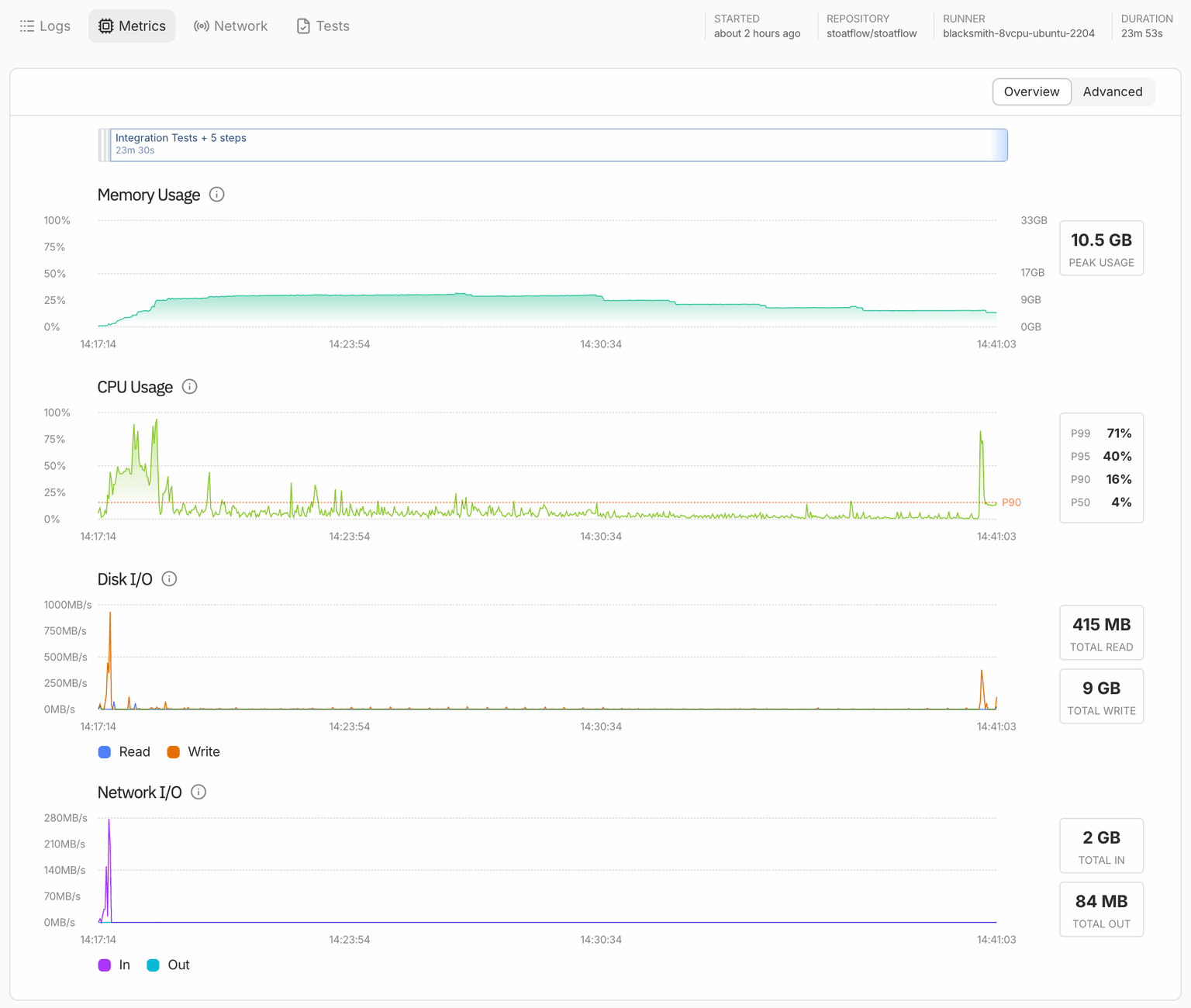Show CPU Usage info icon

pos(190,387)
